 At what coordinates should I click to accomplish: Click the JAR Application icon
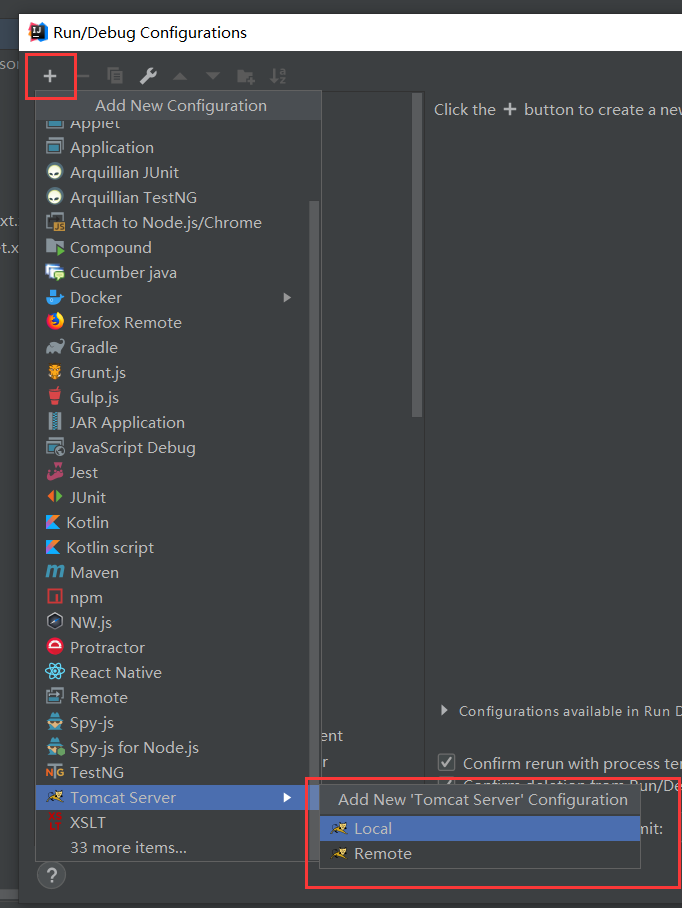pyautogui.click(x=54, y=422)
